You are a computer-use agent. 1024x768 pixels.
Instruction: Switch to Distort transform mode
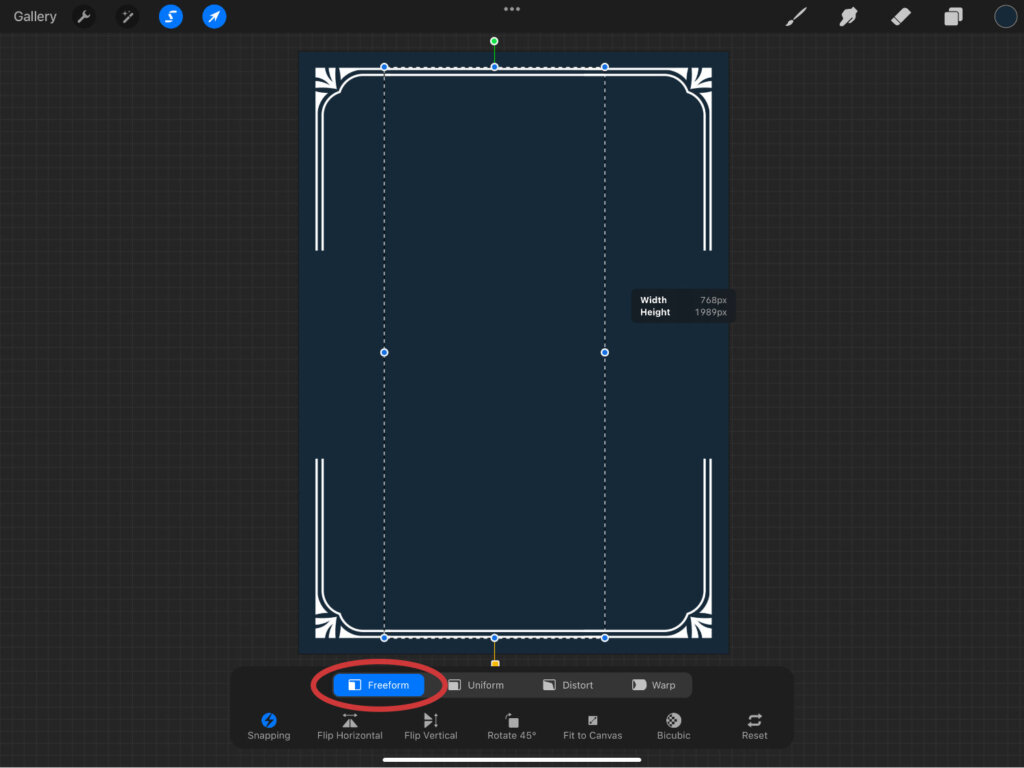pos(568,685)
